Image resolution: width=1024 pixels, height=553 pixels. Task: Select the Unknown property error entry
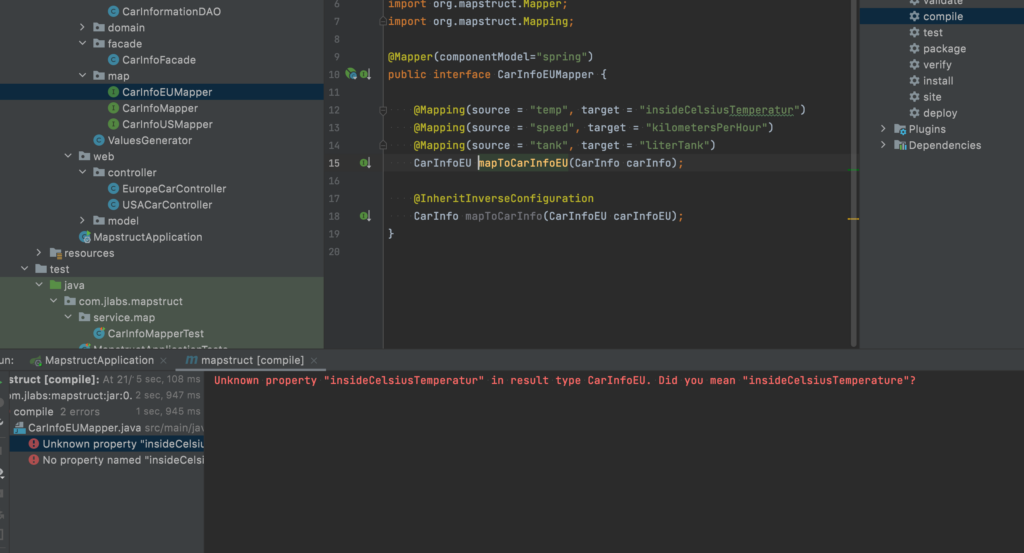(107, 444)
